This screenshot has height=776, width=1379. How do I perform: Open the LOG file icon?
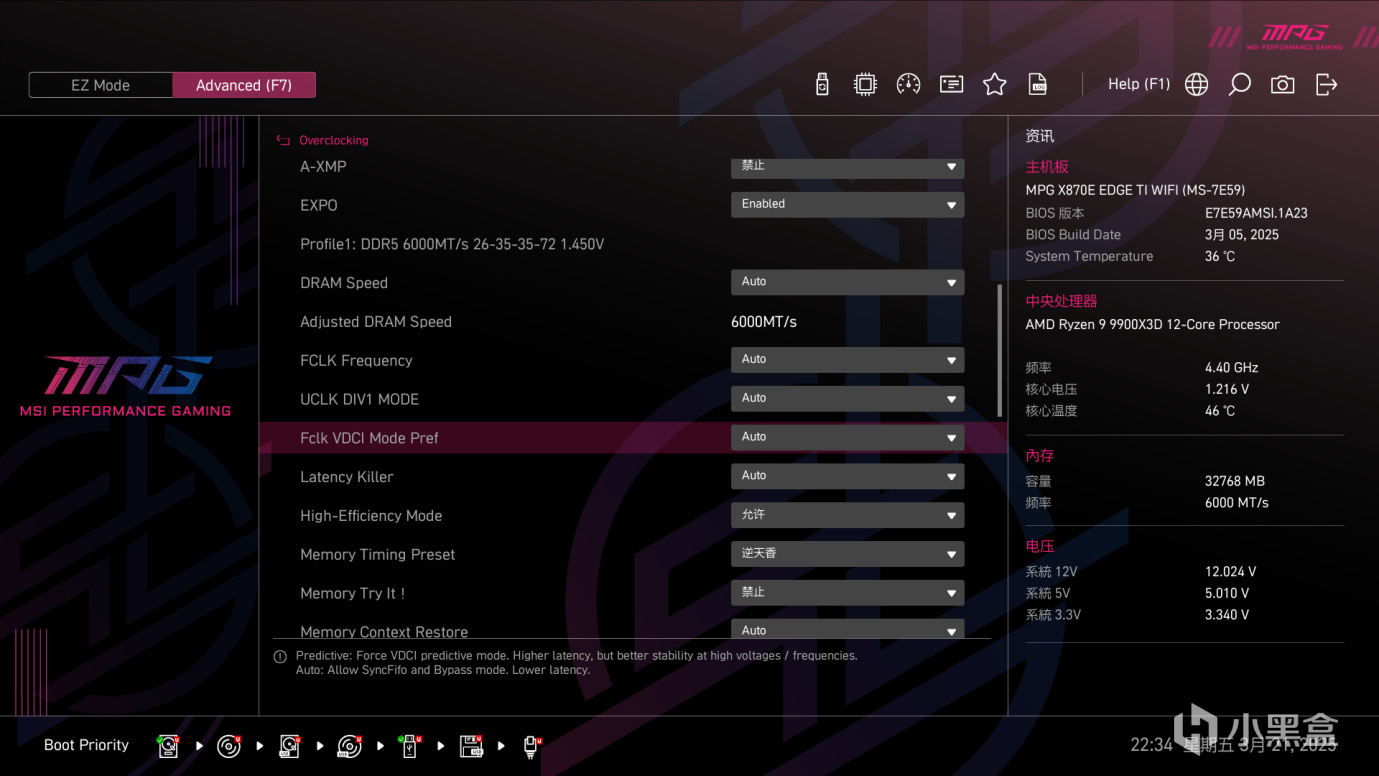click(x=1038, y=85)
